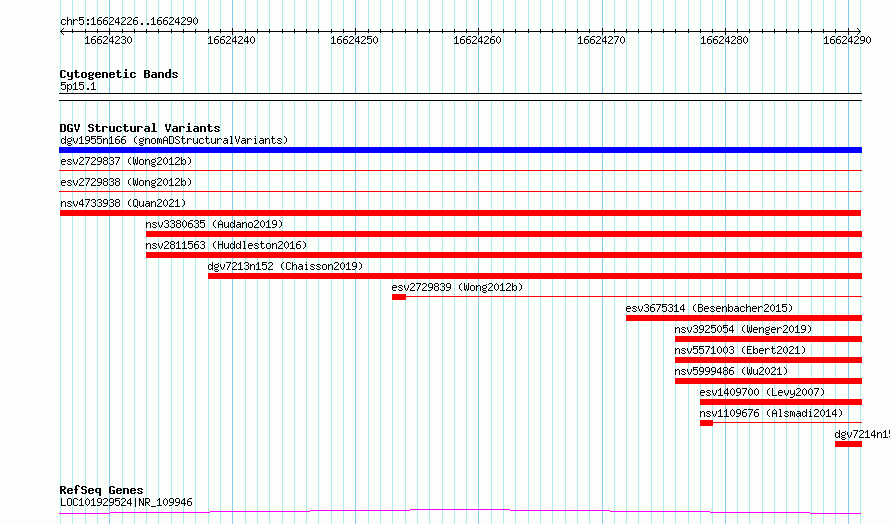890x524 pixels.
Task: Click the nsv5571003 (Ebert2021) label
Action: click(740, 350)
